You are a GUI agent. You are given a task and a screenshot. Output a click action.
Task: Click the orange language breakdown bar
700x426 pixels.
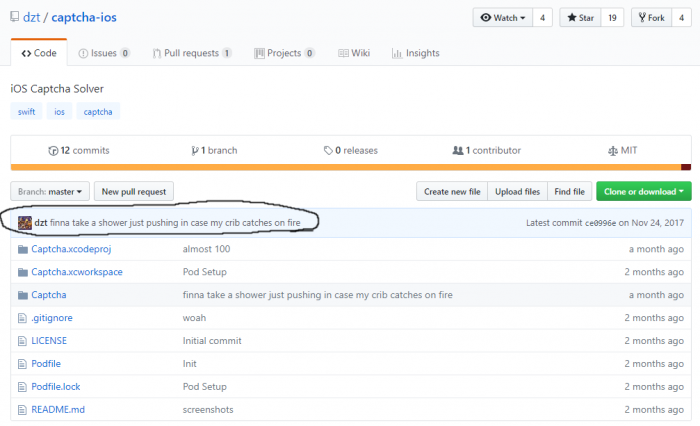[x=346, y=167]
